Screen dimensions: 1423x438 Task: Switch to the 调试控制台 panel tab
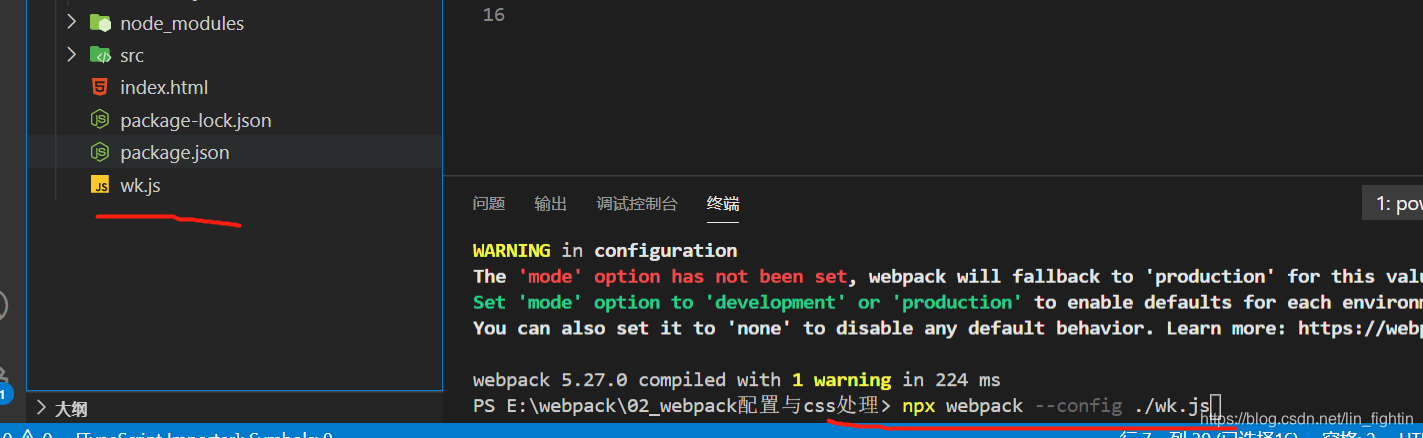coord(637,204)
